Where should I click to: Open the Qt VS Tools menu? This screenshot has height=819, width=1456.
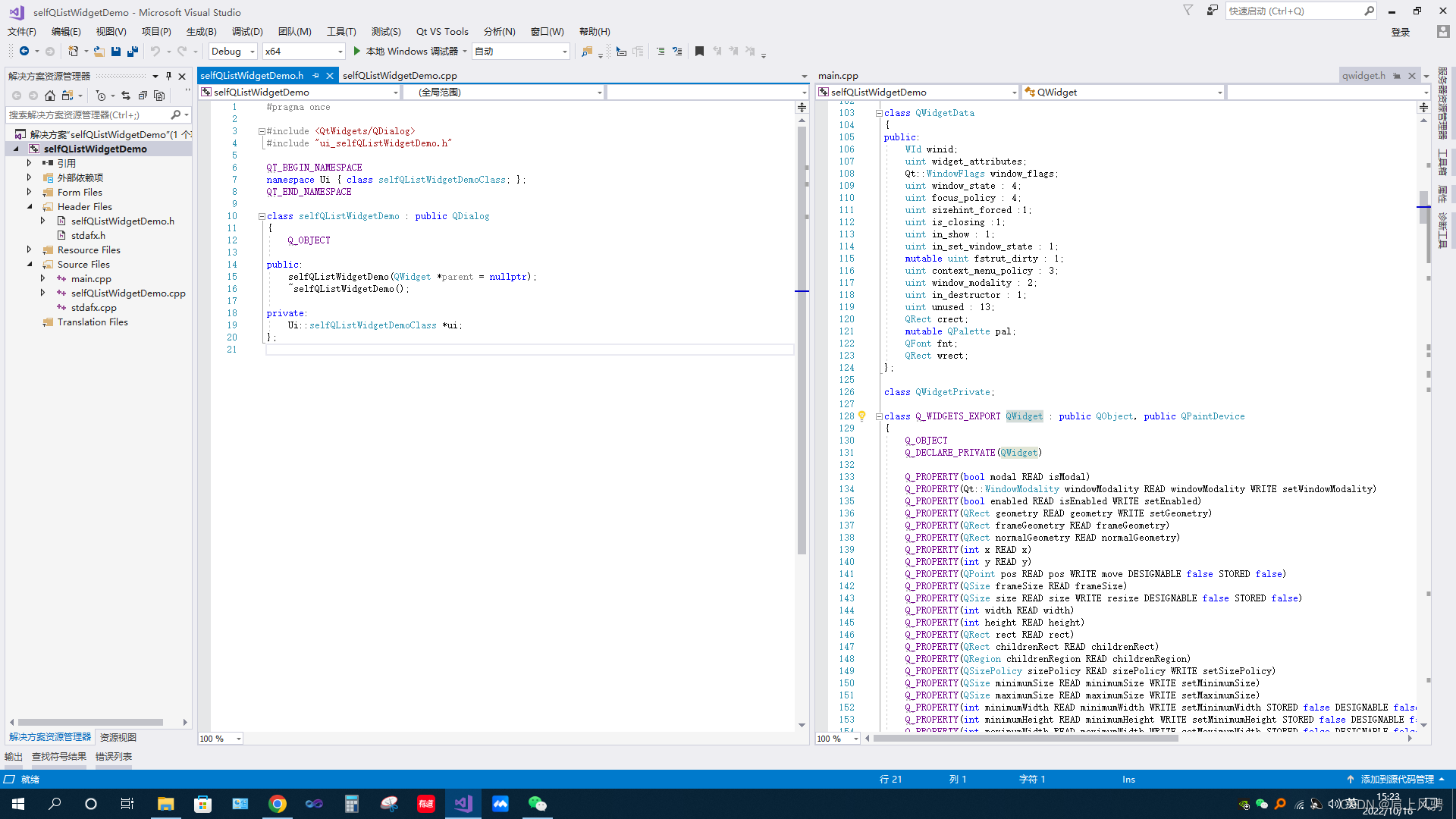coord(442,31)
